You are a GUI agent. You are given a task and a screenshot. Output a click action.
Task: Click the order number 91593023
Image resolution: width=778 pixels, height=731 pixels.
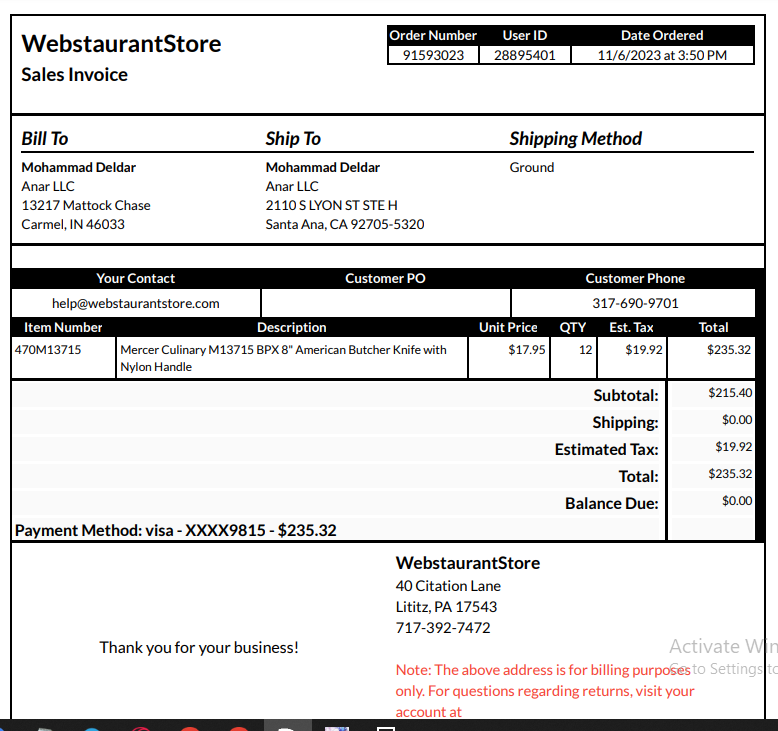(x=433, y=55)
